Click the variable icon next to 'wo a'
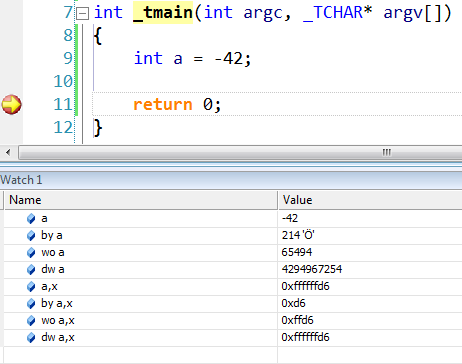Viewport: 462px width, 364px height. [x=31, y=253]
